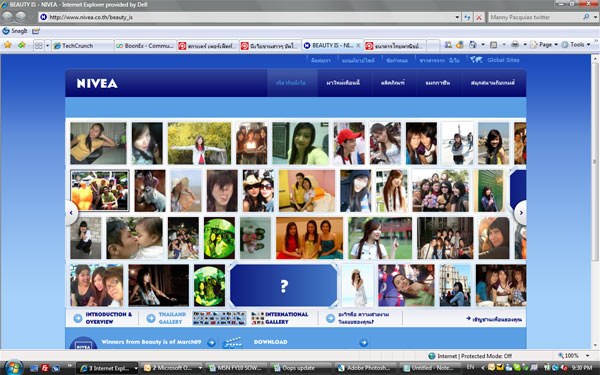Click the SnagIt window capture icon
600x375 pixels.
click(36, 31)
